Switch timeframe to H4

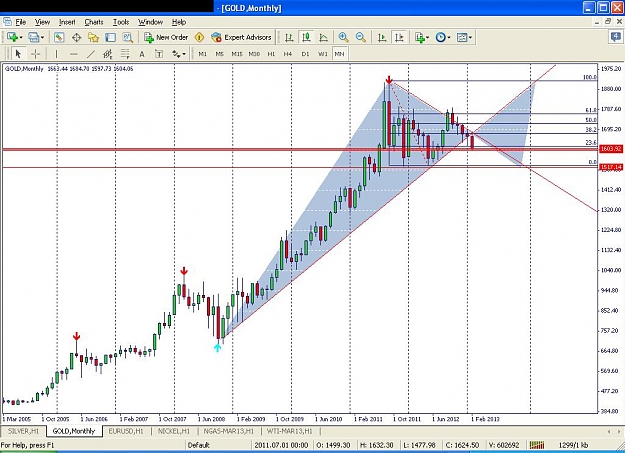288,54
